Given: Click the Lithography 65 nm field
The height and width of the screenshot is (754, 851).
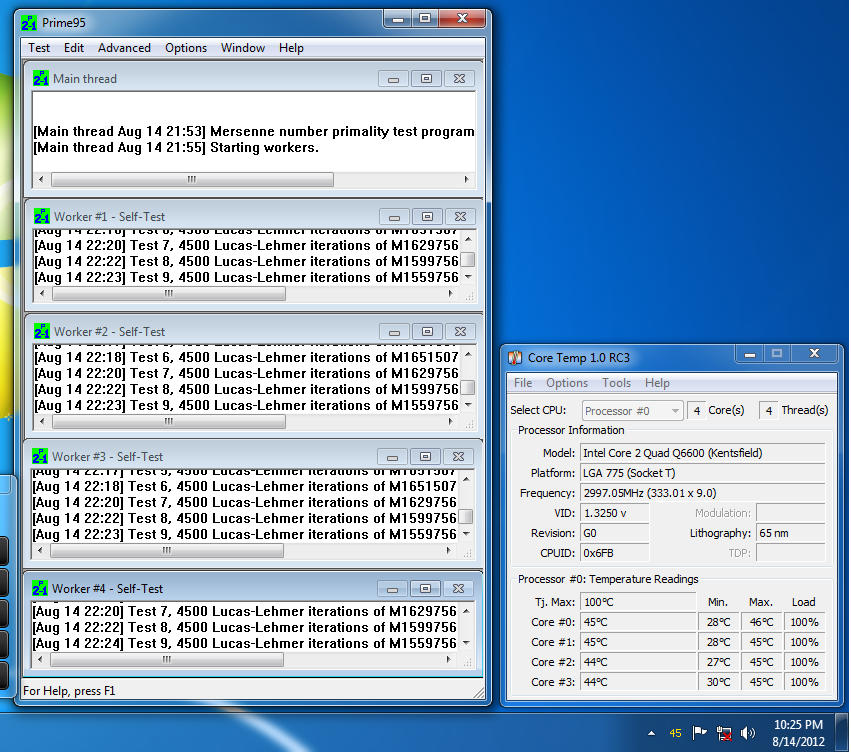Looking at the screenshot, I should (x=791, y=534).
